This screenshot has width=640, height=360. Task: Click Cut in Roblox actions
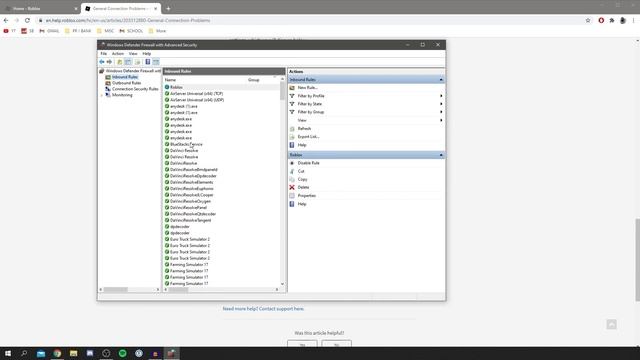(x=301, y=171)
